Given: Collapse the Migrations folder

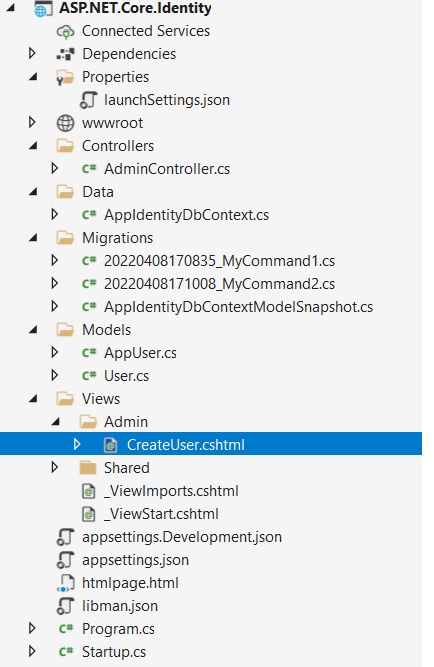Looking at the screenshot, I should pyautogui.click(x=33, y=238).
